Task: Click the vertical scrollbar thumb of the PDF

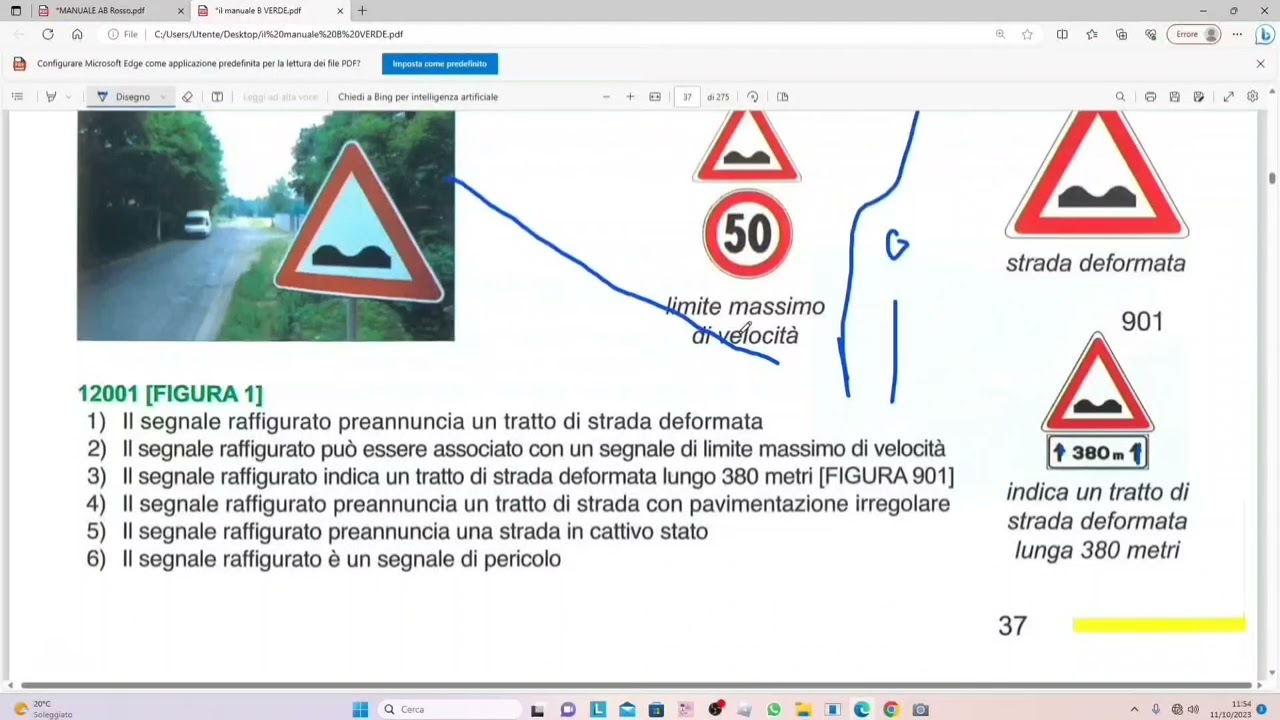Action: coord(1272,178)
